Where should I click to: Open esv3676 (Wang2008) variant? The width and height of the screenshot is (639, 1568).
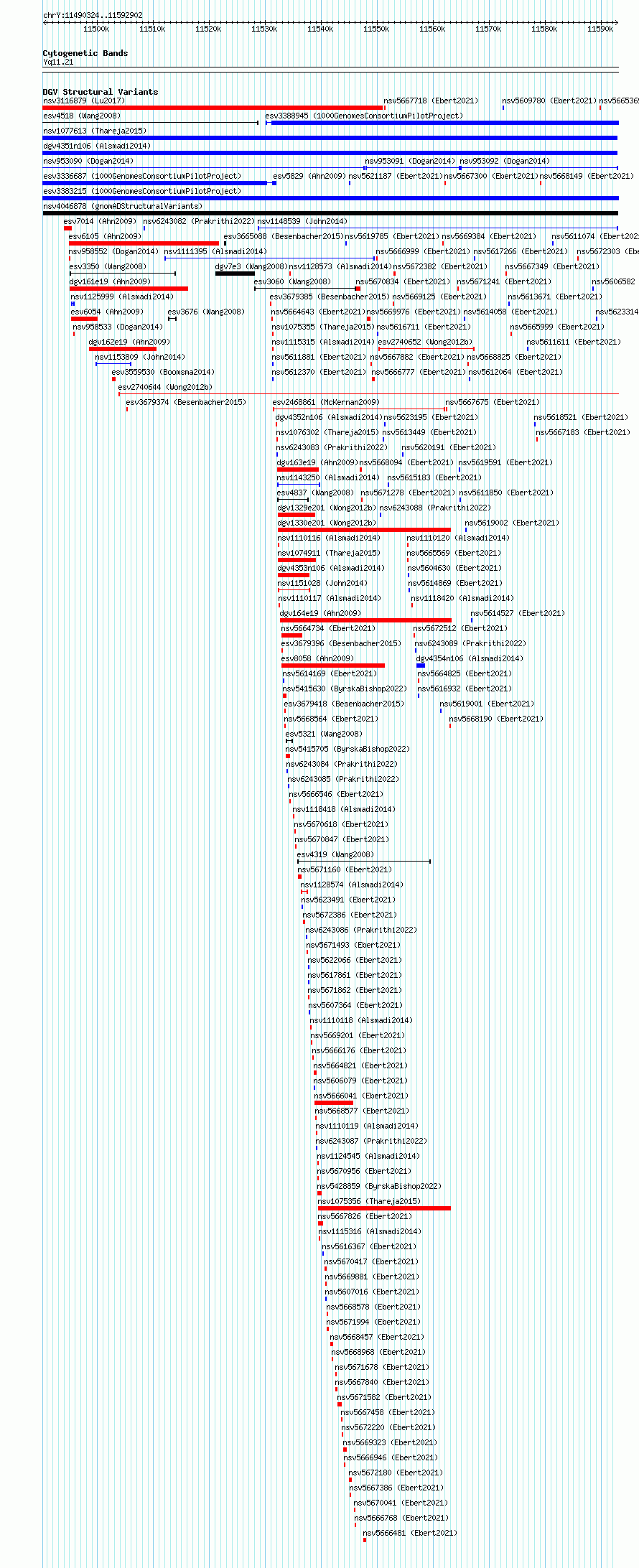coord(206,312)
